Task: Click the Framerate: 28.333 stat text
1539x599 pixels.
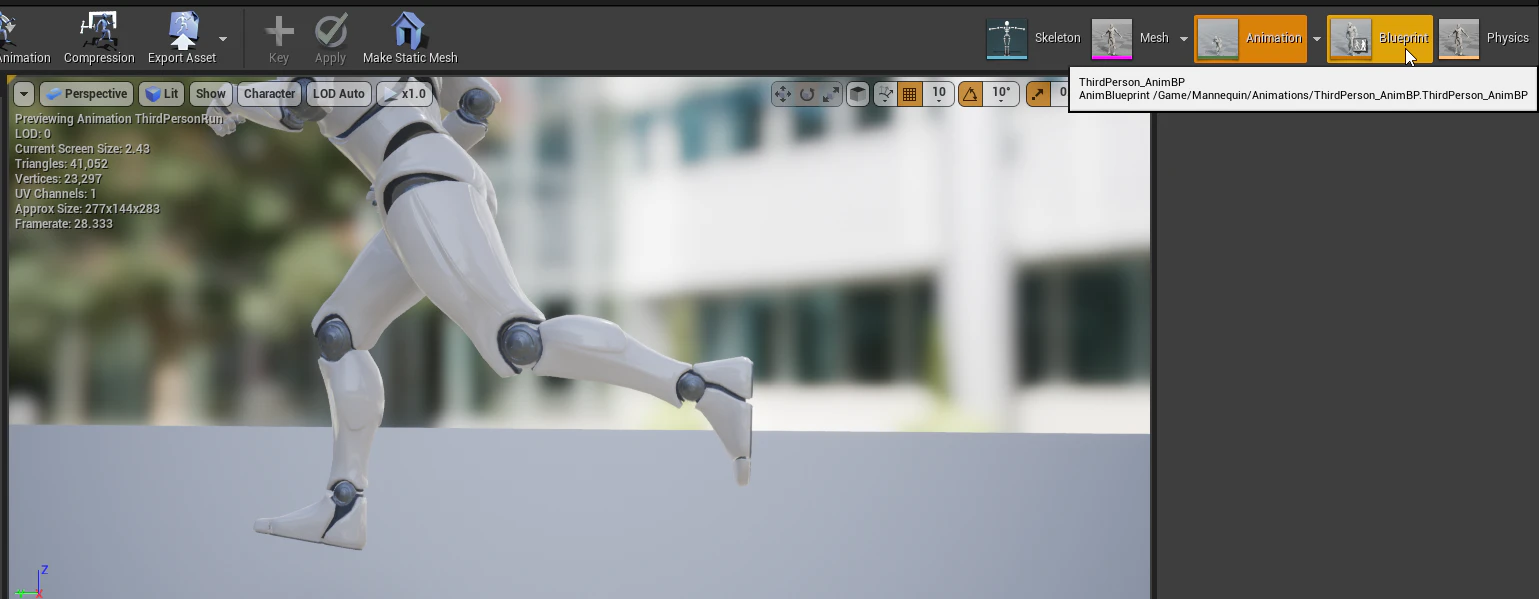Action: (x=63, y=224)
